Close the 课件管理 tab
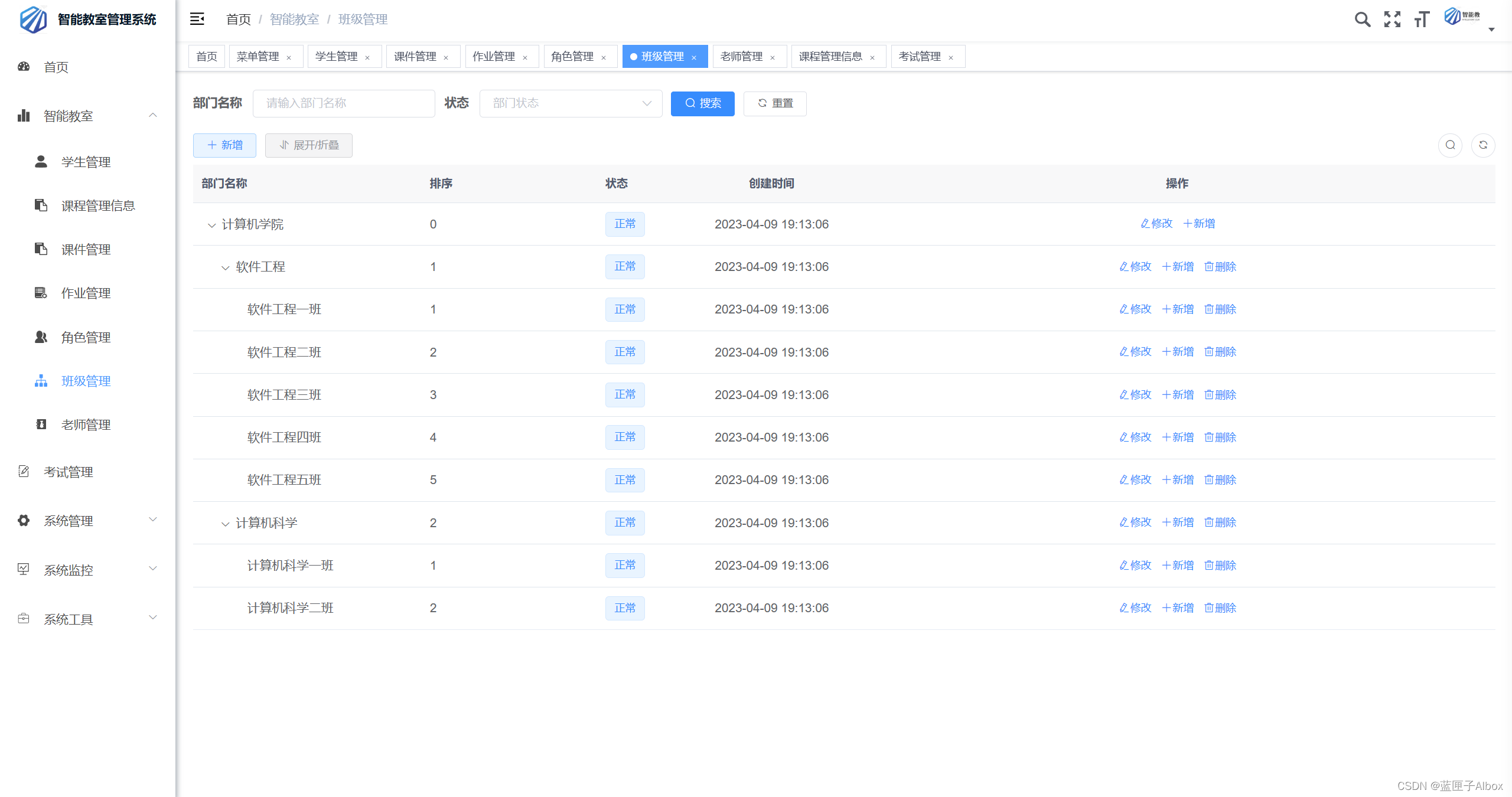1512x797 pixels. click(x=446, y=57)
